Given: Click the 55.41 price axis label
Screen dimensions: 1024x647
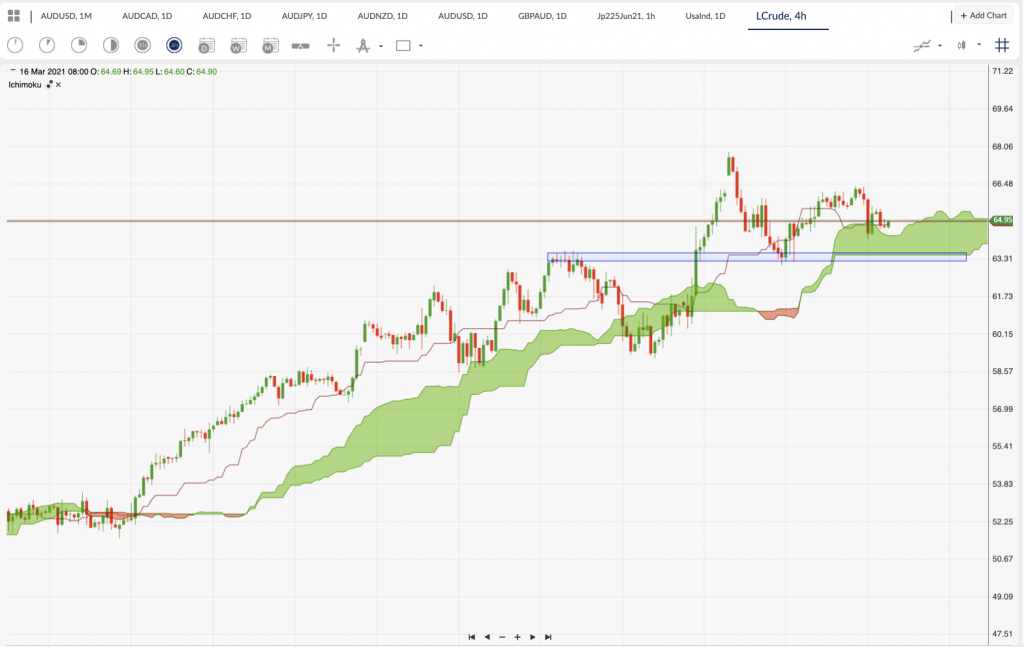Looking at the screenshot, I should pos(1002,446).
